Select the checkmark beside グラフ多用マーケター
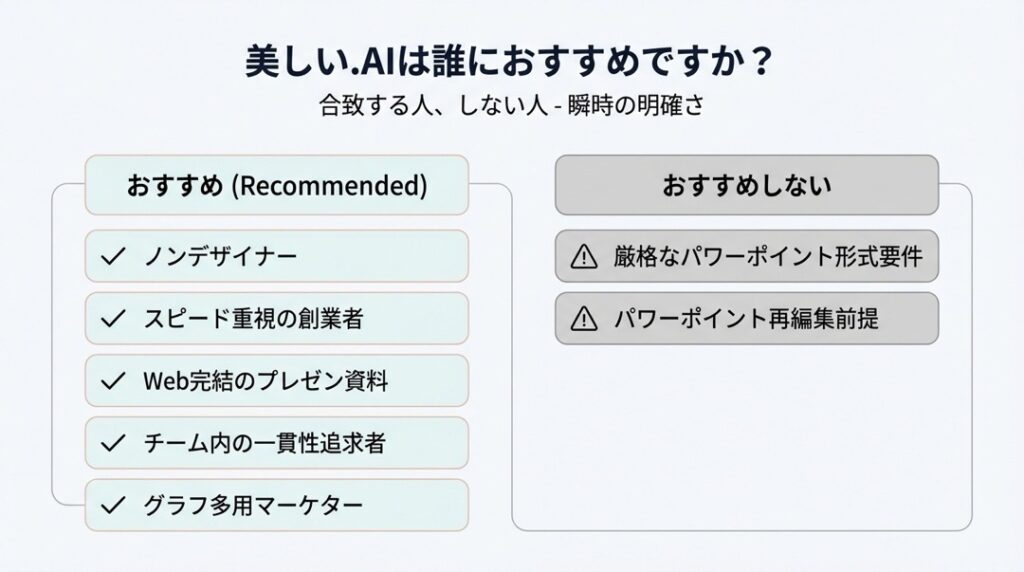Image resolution: width=1024 pixels, height=572 pixels. 113,505
